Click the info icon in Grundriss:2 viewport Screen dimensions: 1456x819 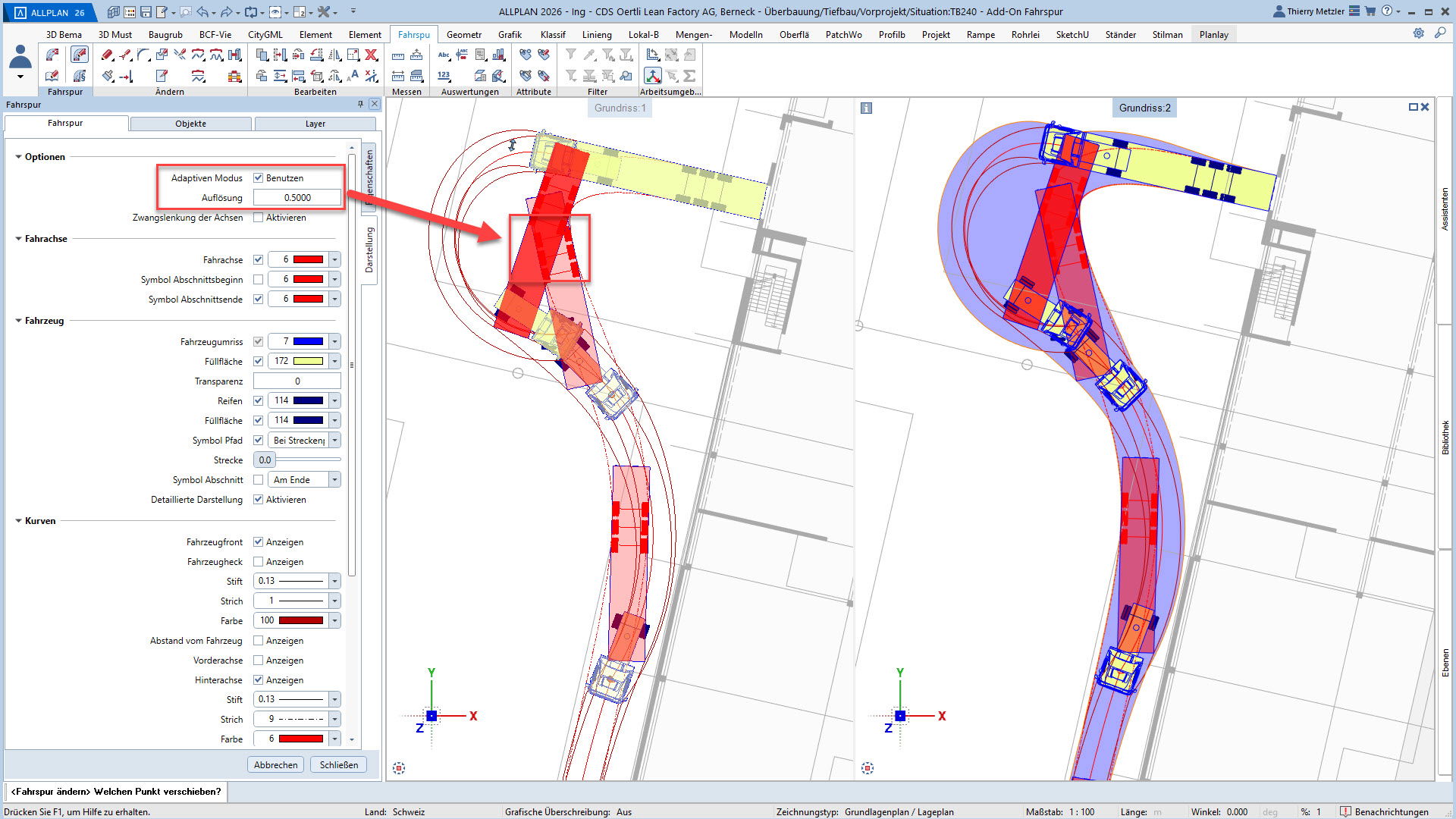(866, 108)
